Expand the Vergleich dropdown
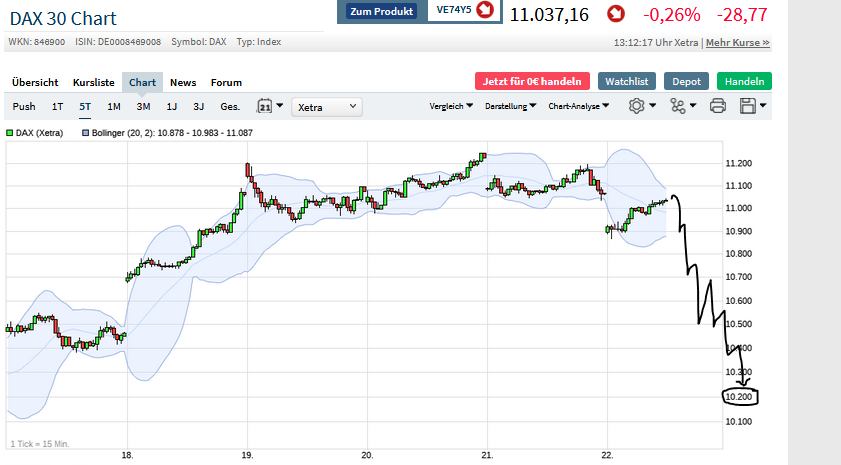Screen dimensions: 841x465 coord(451,106)
